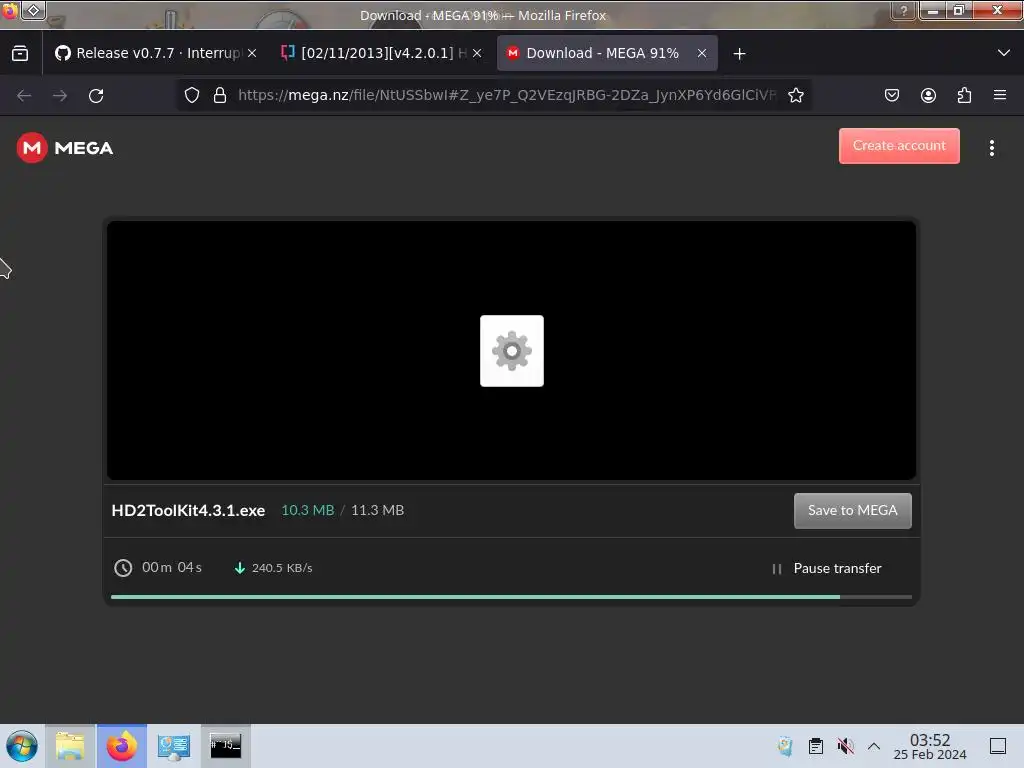Open the clock showing 03:52

click(x=930, y=746)
